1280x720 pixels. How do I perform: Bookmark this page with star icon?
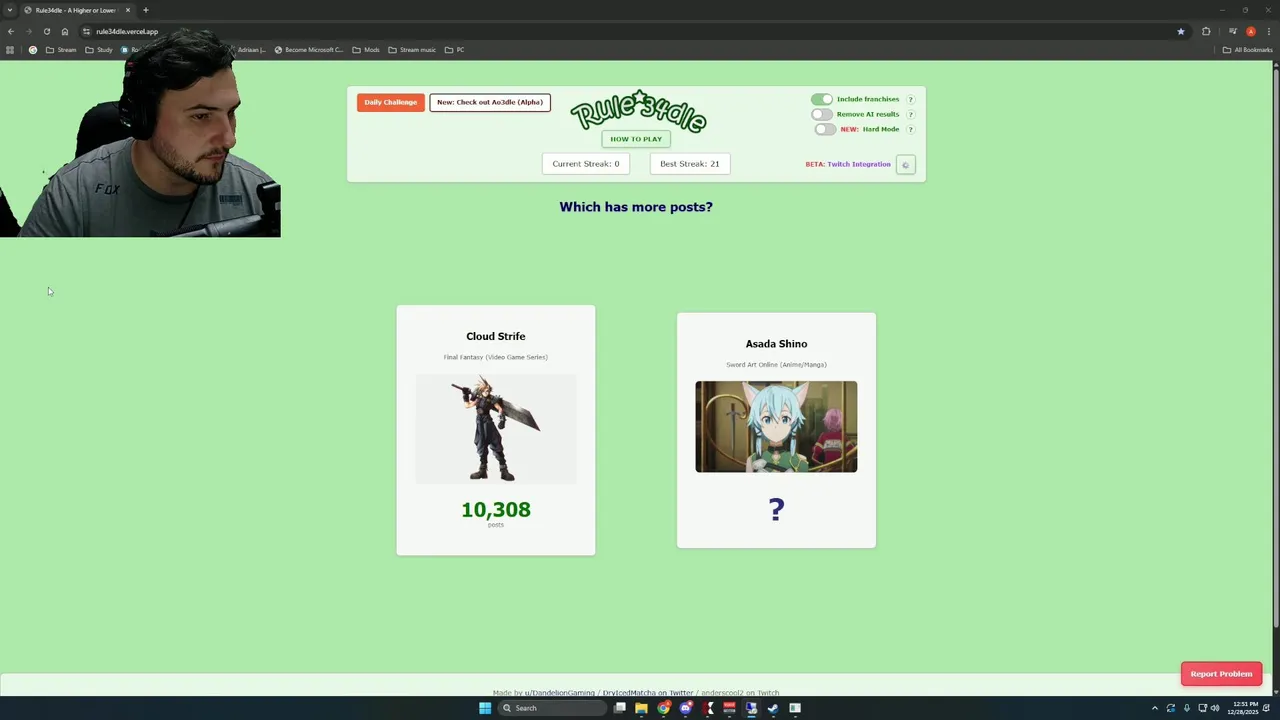(1181, 31)
